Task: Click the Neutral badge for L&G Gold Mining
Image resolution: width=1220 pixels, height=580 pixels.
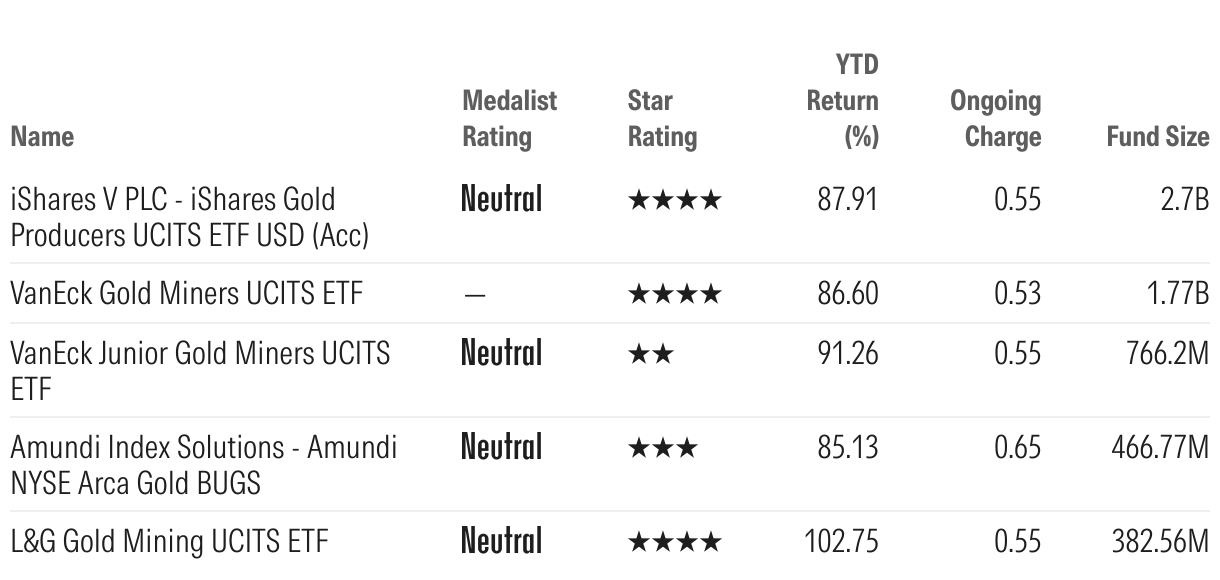Action: click(501, 541)
